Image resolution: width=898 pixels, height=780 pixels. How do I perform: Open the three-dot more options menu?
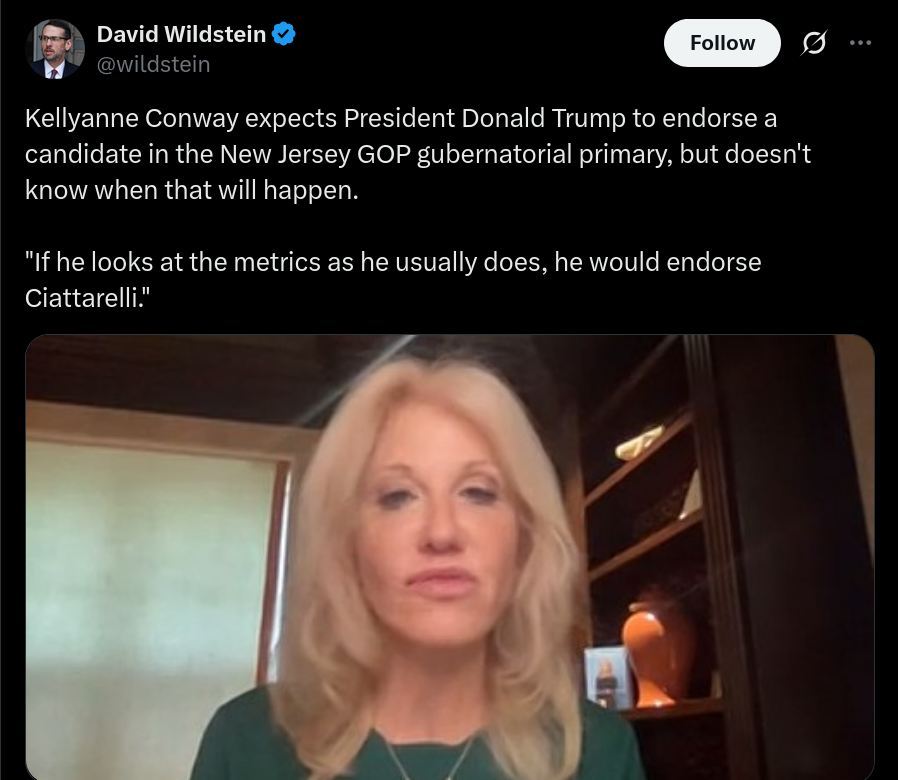(860, 43)
